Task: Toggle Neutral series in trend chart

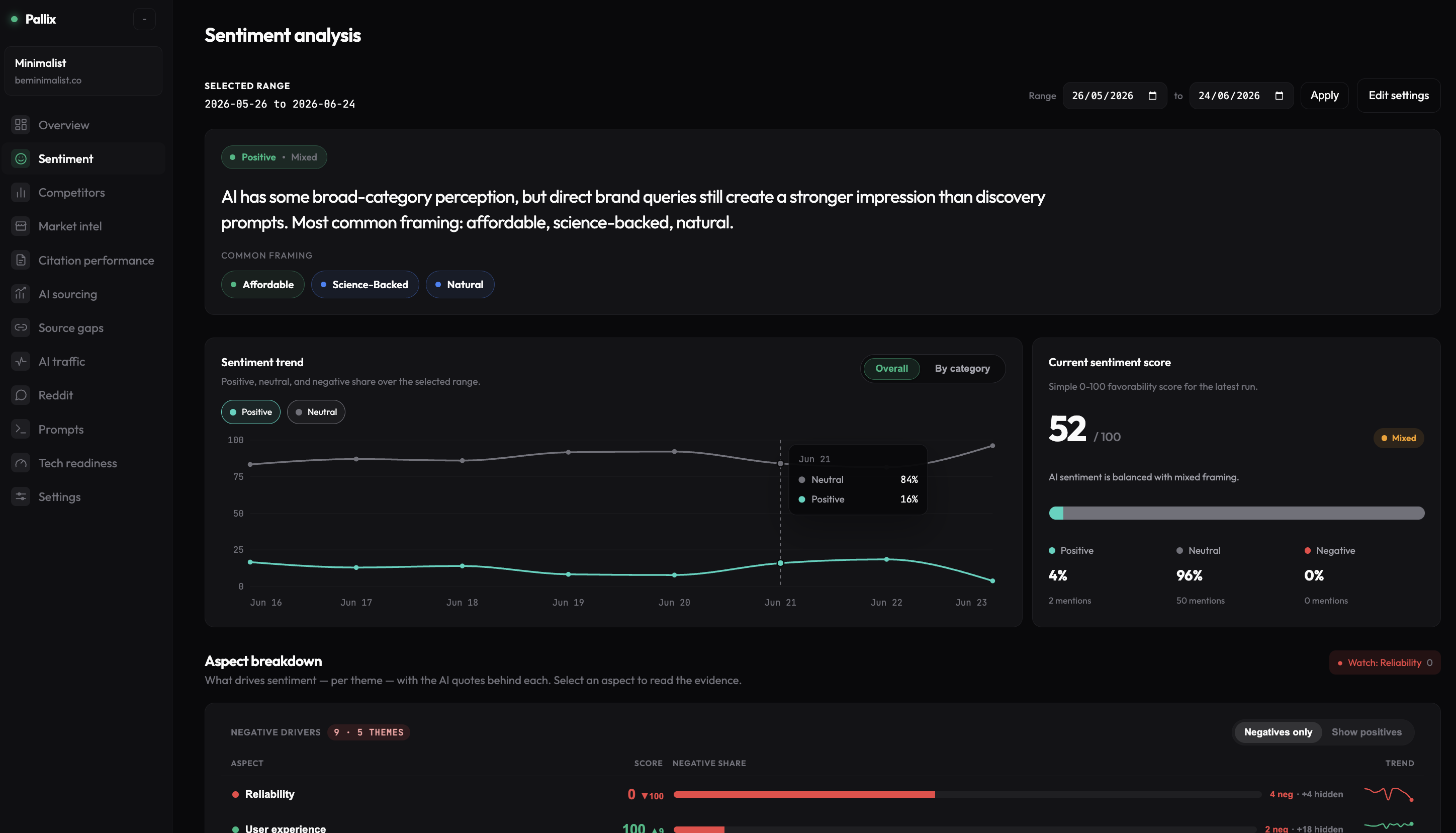Action: 316,412
